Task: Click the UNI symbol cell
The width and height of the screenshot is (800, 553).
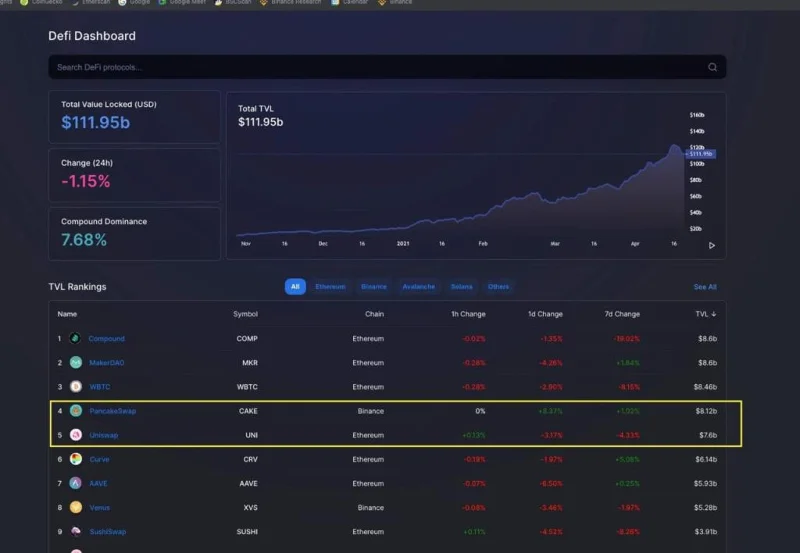Action: [252, 435]
